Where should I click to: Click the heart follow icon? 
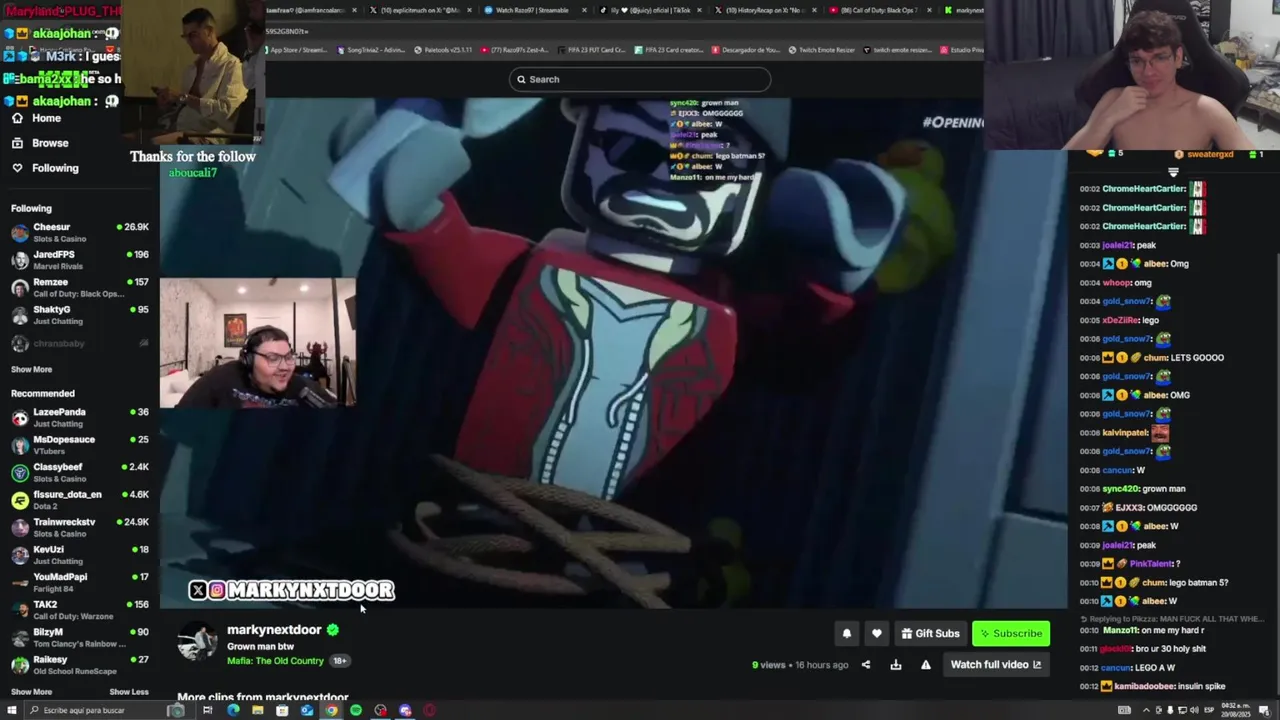[x=876, y=633]
